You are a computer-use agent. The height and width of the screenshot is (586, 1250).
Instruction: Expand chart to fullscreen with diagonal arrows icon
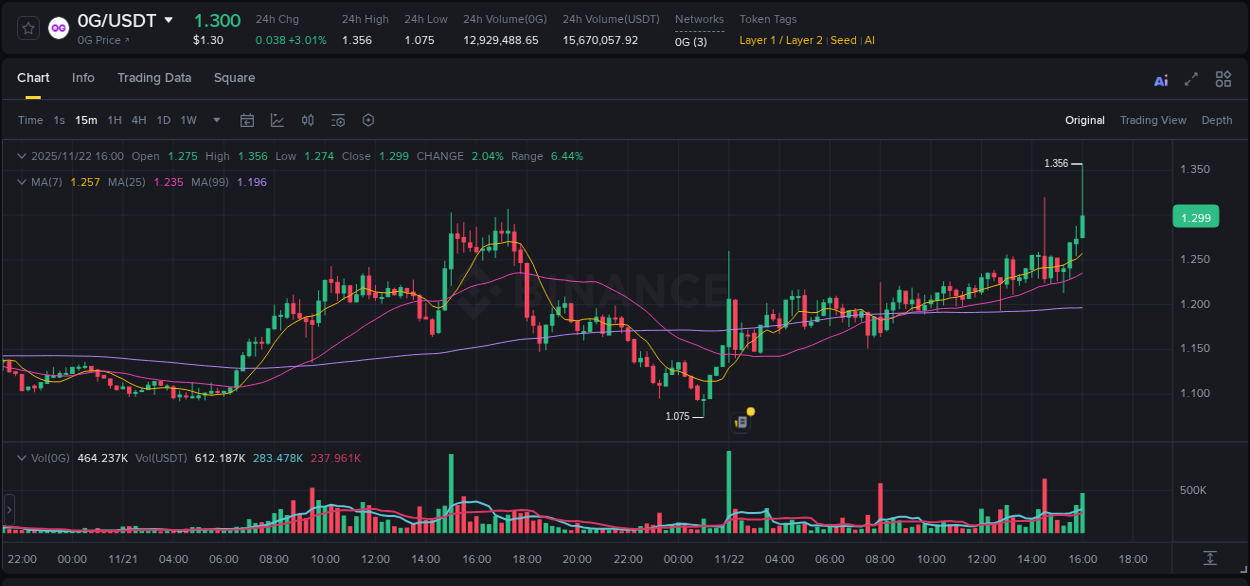tap(1191, 78)
